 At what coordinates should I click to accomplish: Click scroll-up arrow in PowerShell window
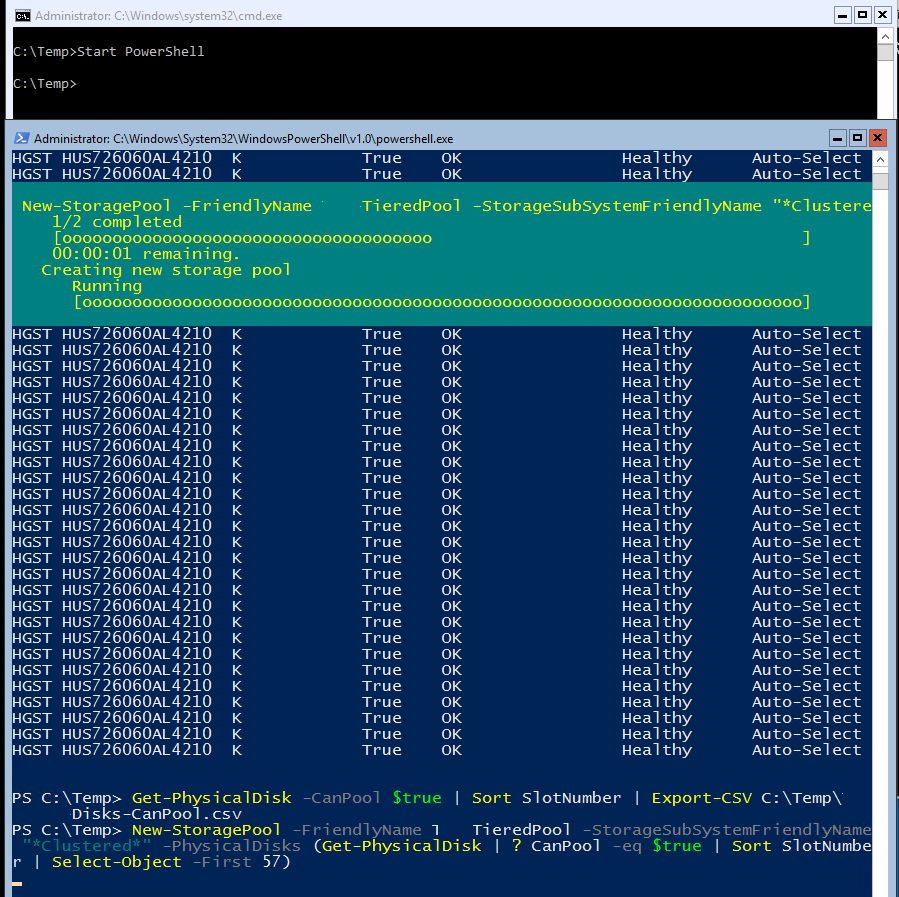pos(880,159)
